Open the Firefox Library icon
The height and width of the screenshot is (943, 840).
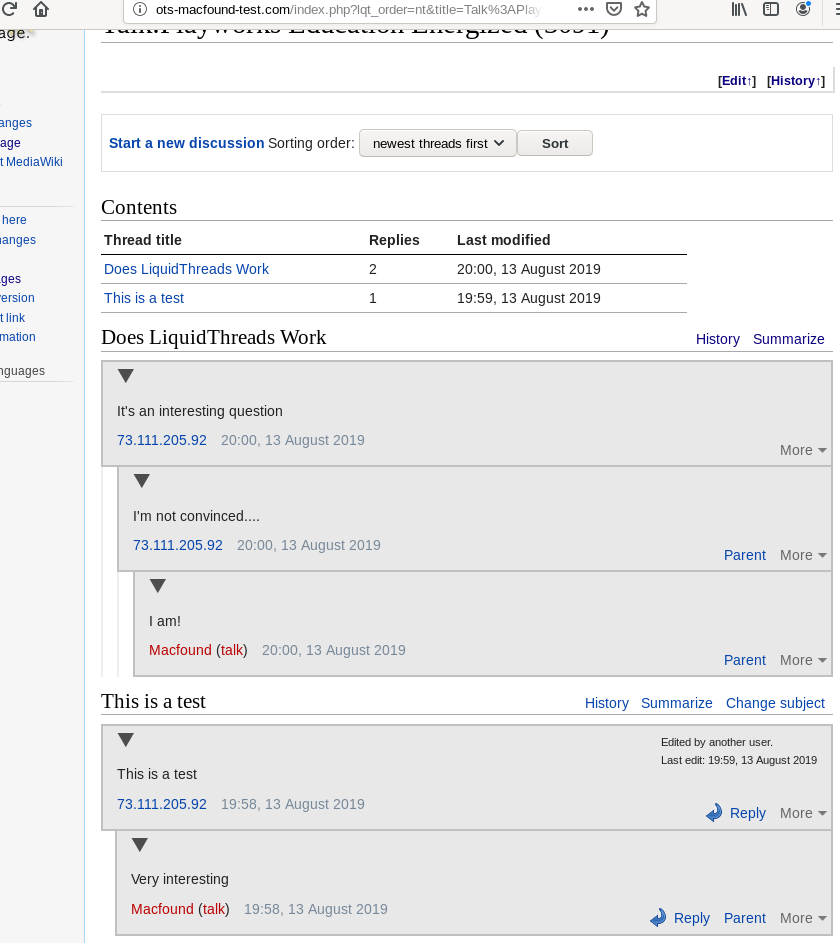coord(739,10)
